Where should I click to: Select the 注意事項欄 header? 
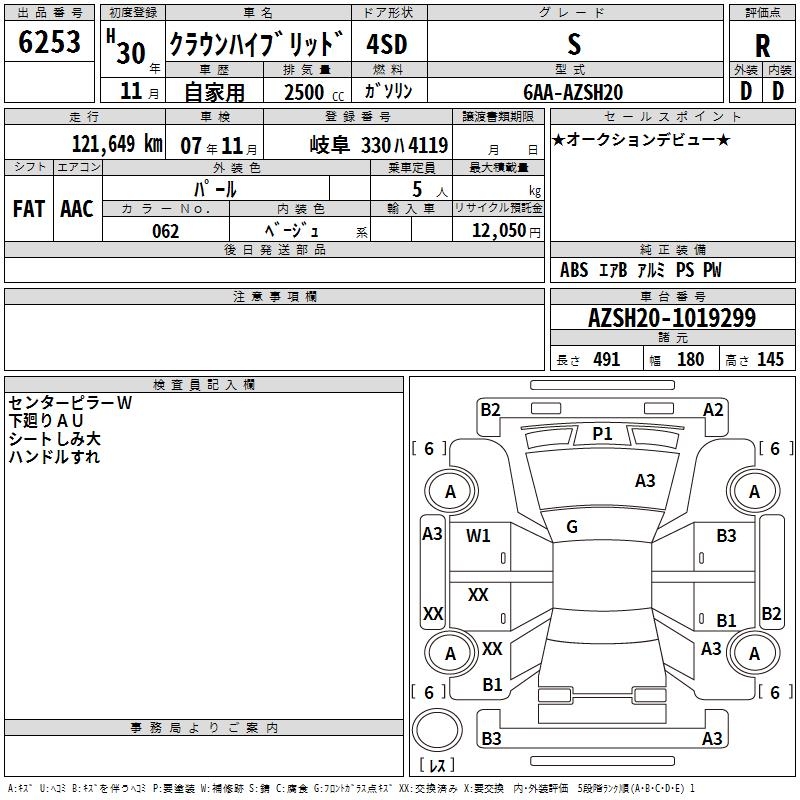tap(274, 296)
